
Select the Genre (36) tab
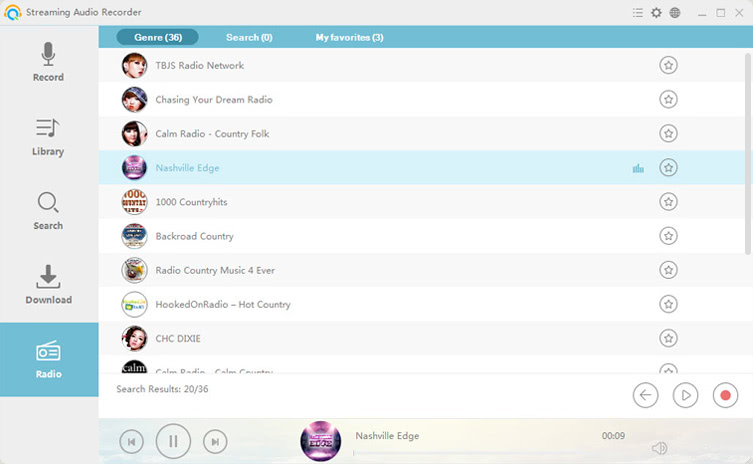(x=157, y=37)
